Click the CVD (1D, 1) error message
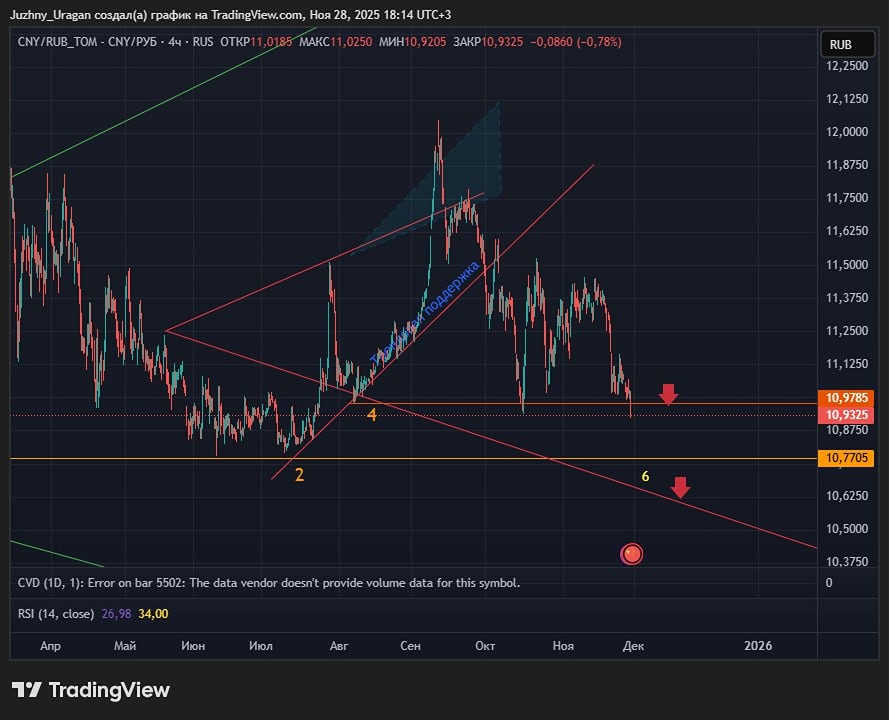889x720 pixels. pyautogui.click(x=269, y=583)
